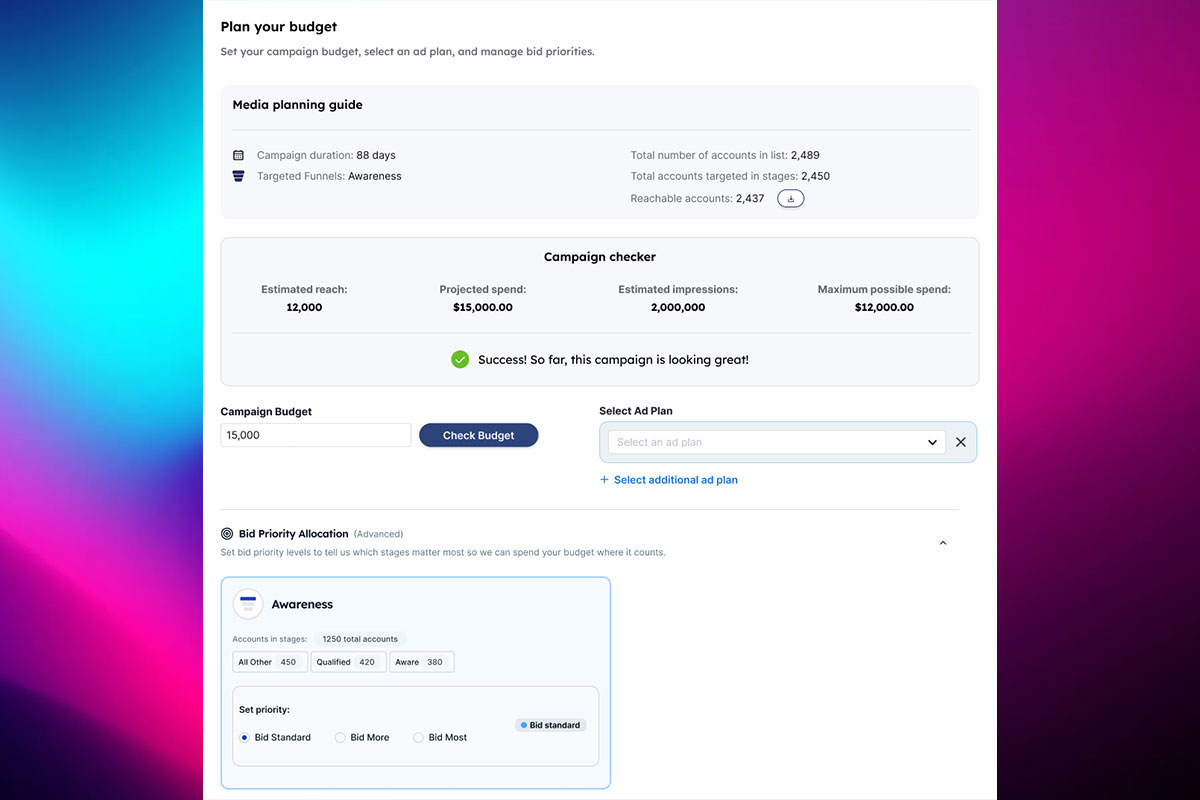1200x800 pixels.
Task: Click the Bid Priority Allocation target icon
Action: (x=227, y=534)
